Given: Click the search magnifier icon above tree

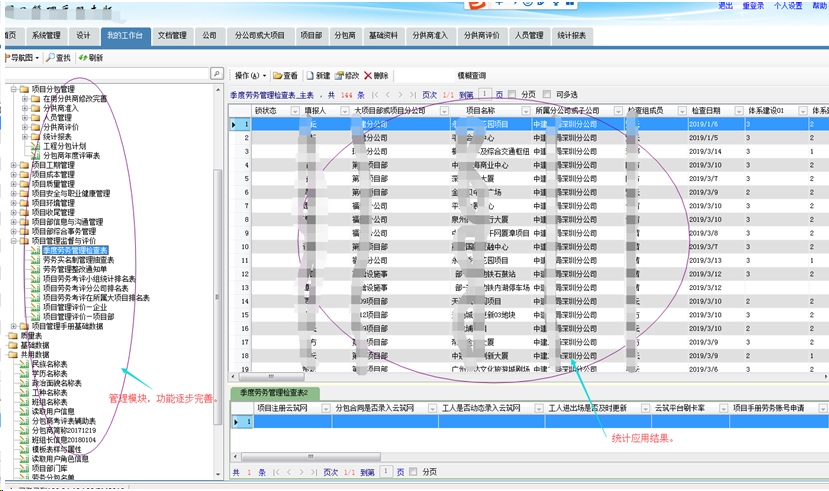Looking at the screenshot, I should coord(216,74).
